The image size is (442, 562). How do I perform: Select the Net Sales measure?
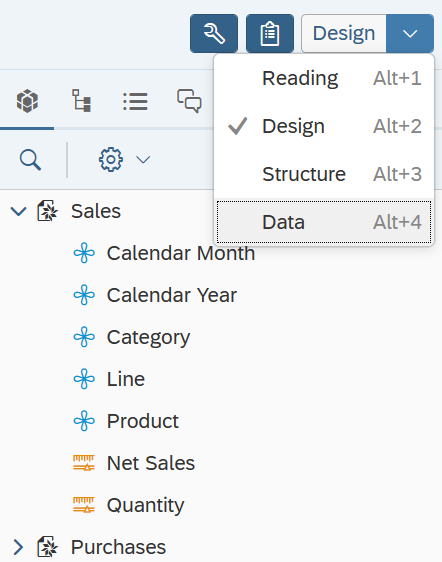(x=151, y=463)
